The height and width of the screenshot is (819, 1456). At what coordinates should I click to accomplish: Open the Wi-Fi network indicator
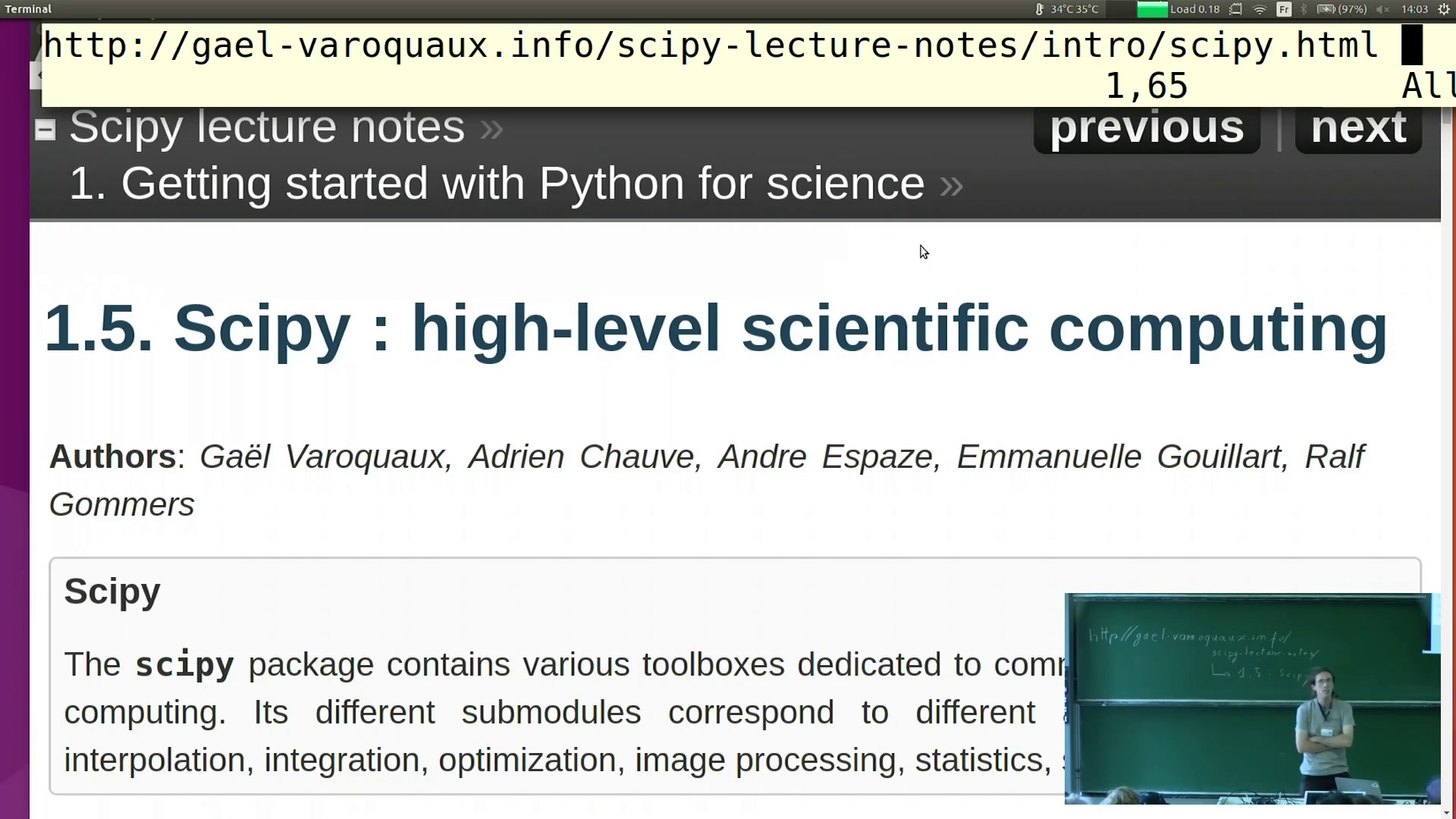coord(1260,9)
